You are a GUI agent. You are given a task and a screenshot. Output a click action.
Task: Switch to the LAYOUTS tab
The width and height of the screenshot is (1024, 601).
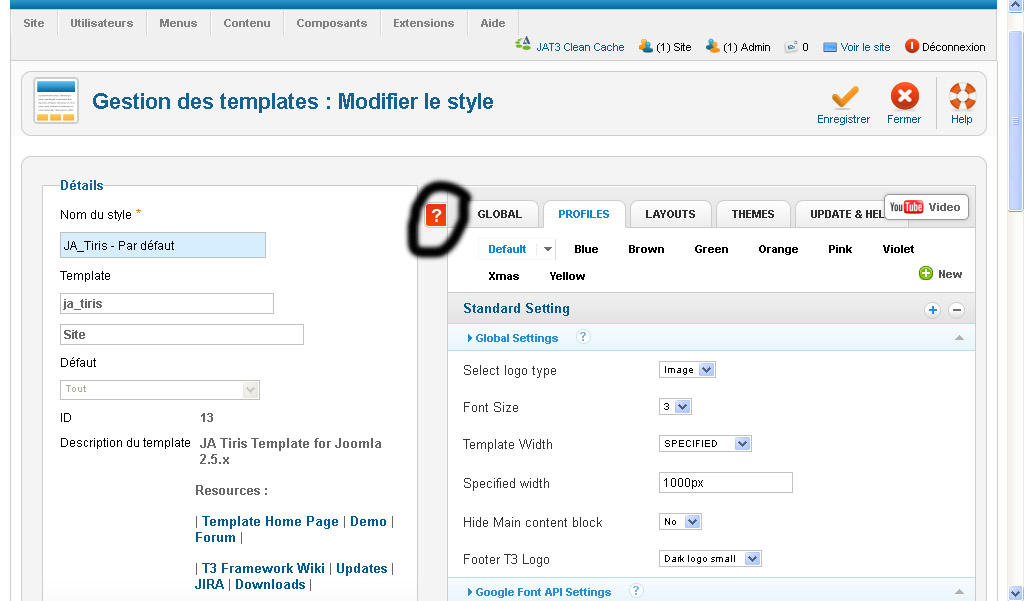670,214
